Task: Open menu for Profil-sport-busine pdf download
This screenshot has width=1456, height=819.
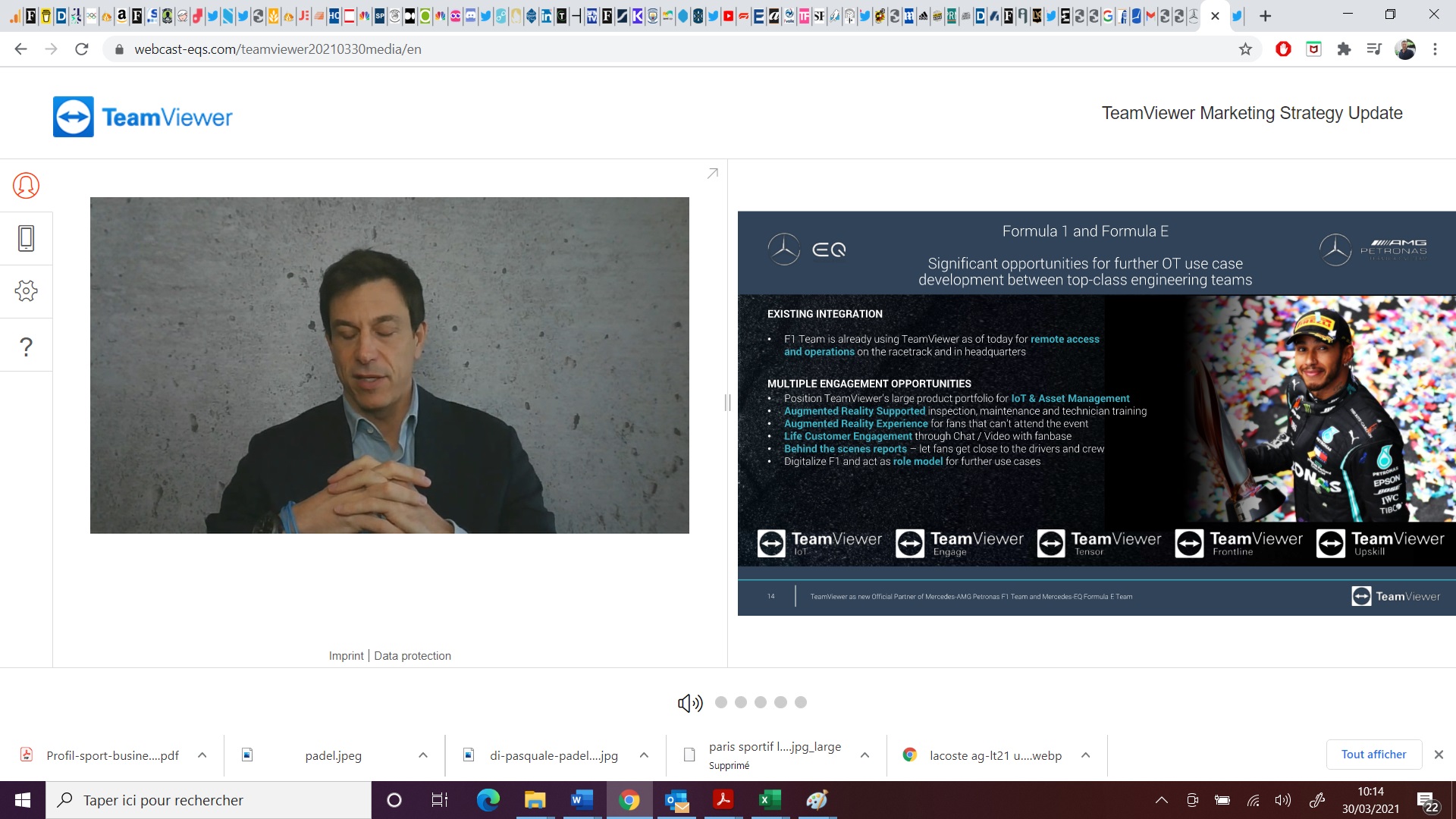Action: tap(202, 755)
